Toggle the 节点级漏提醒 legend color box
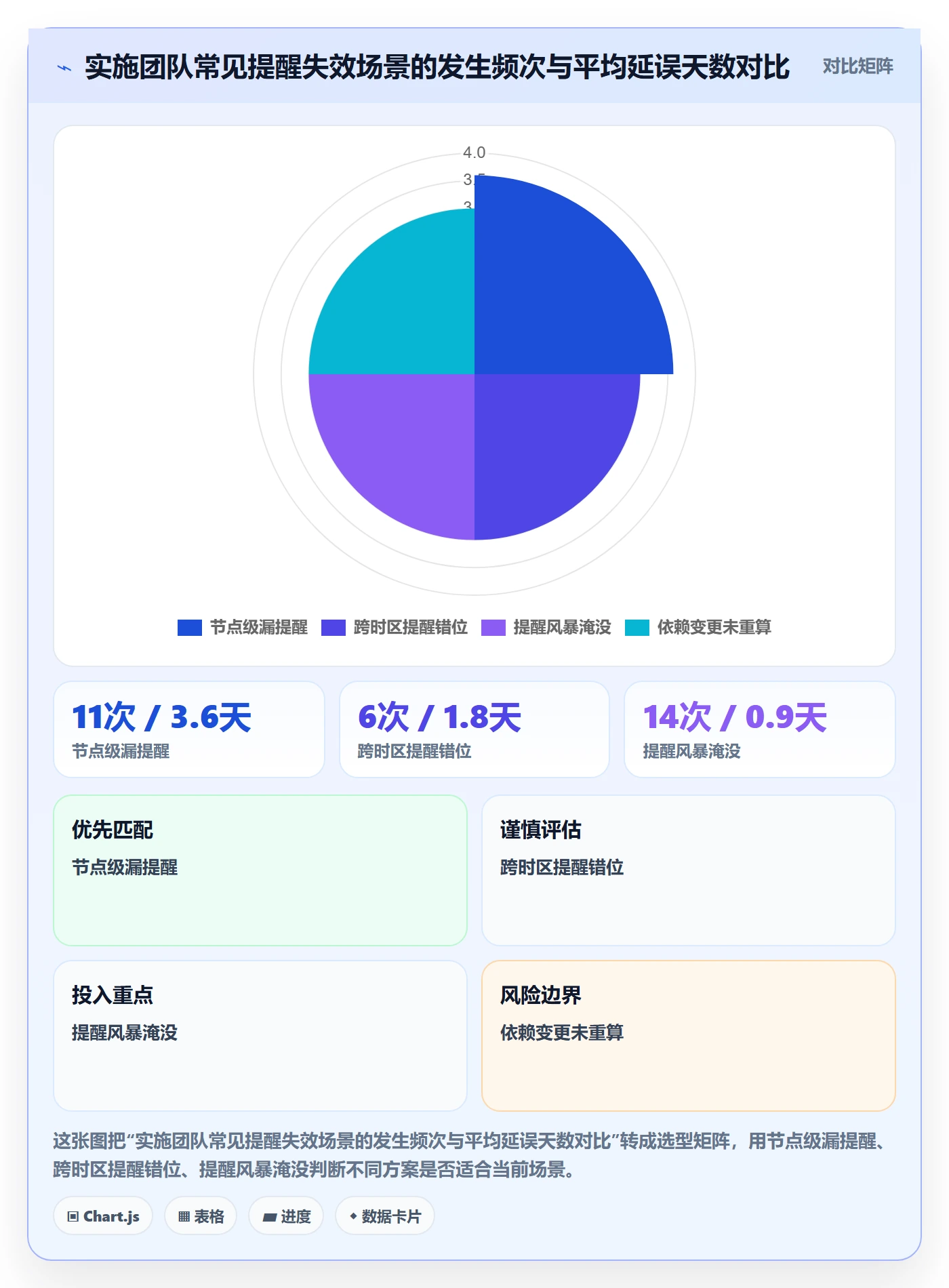 (x=190, y=628)
